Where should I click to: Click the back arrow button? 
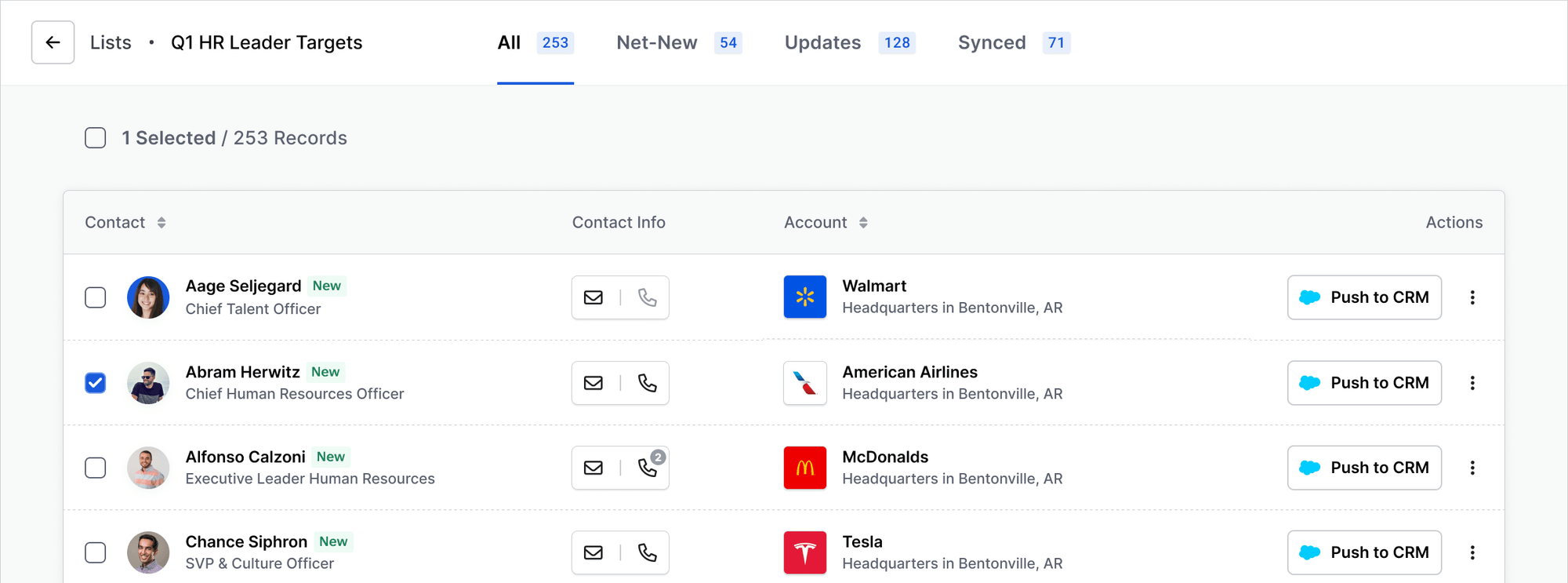(53, 42)
